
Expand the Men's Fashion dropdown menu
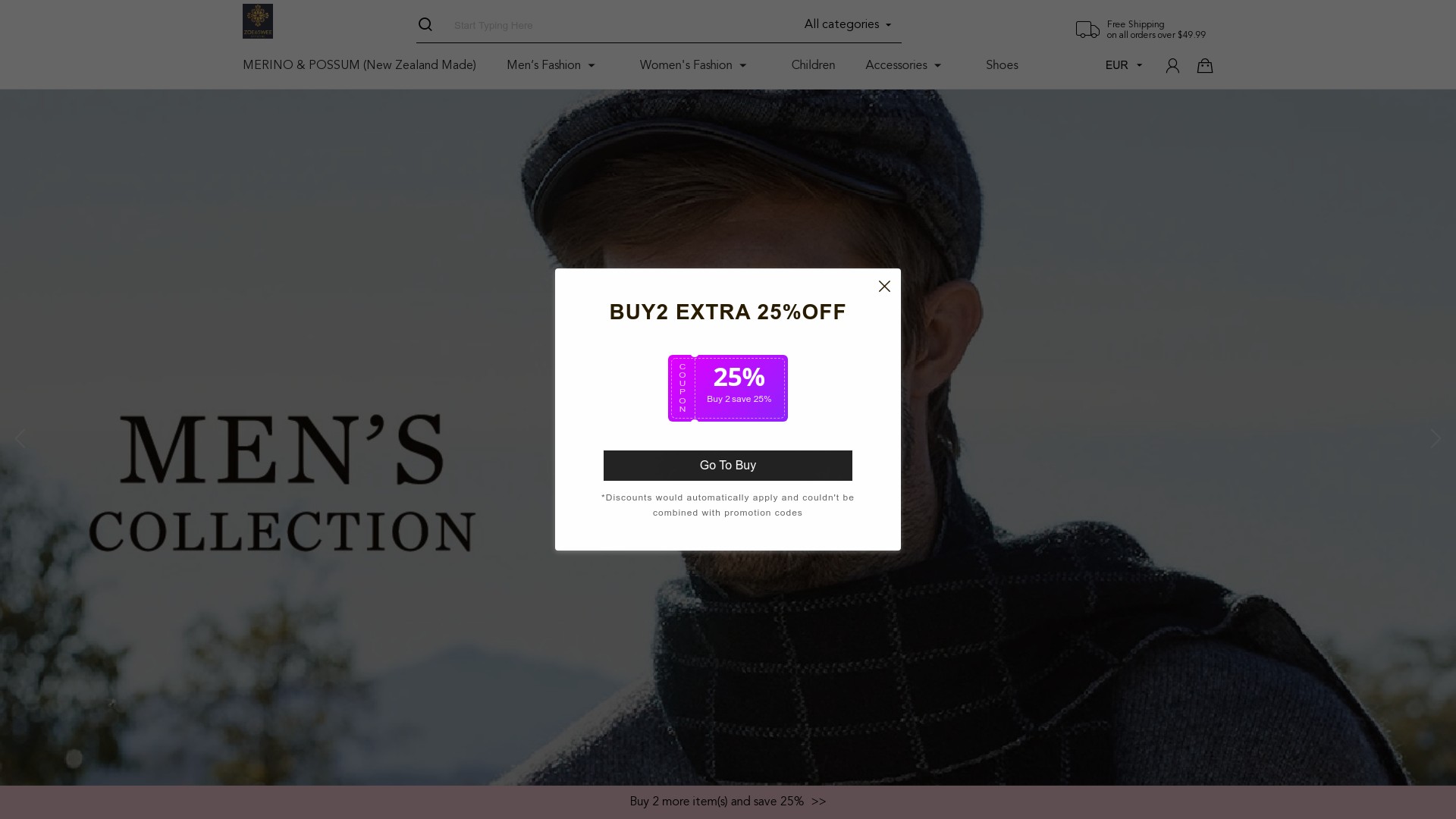550,65
